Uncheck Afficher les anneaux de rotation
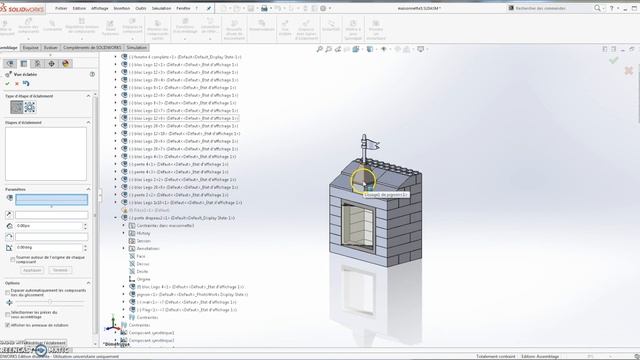 [7, 325]
